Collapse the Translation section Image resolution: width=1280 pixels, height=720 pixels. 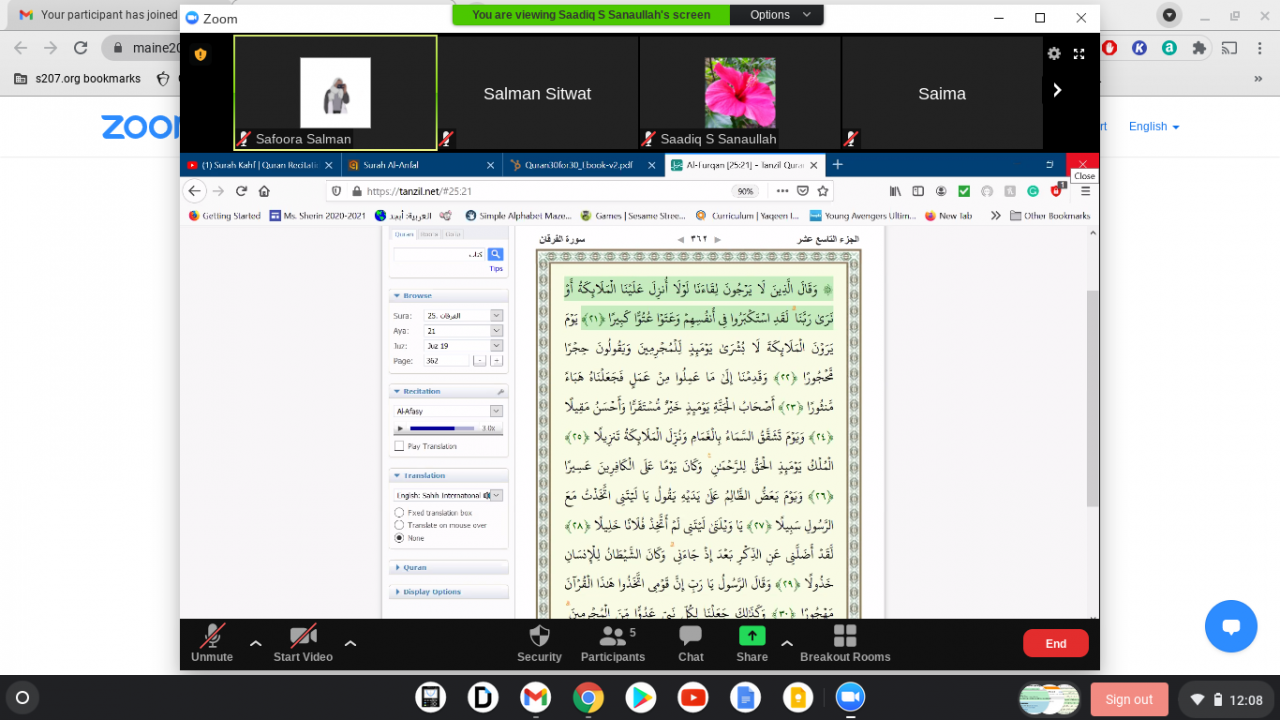(448, 475)
